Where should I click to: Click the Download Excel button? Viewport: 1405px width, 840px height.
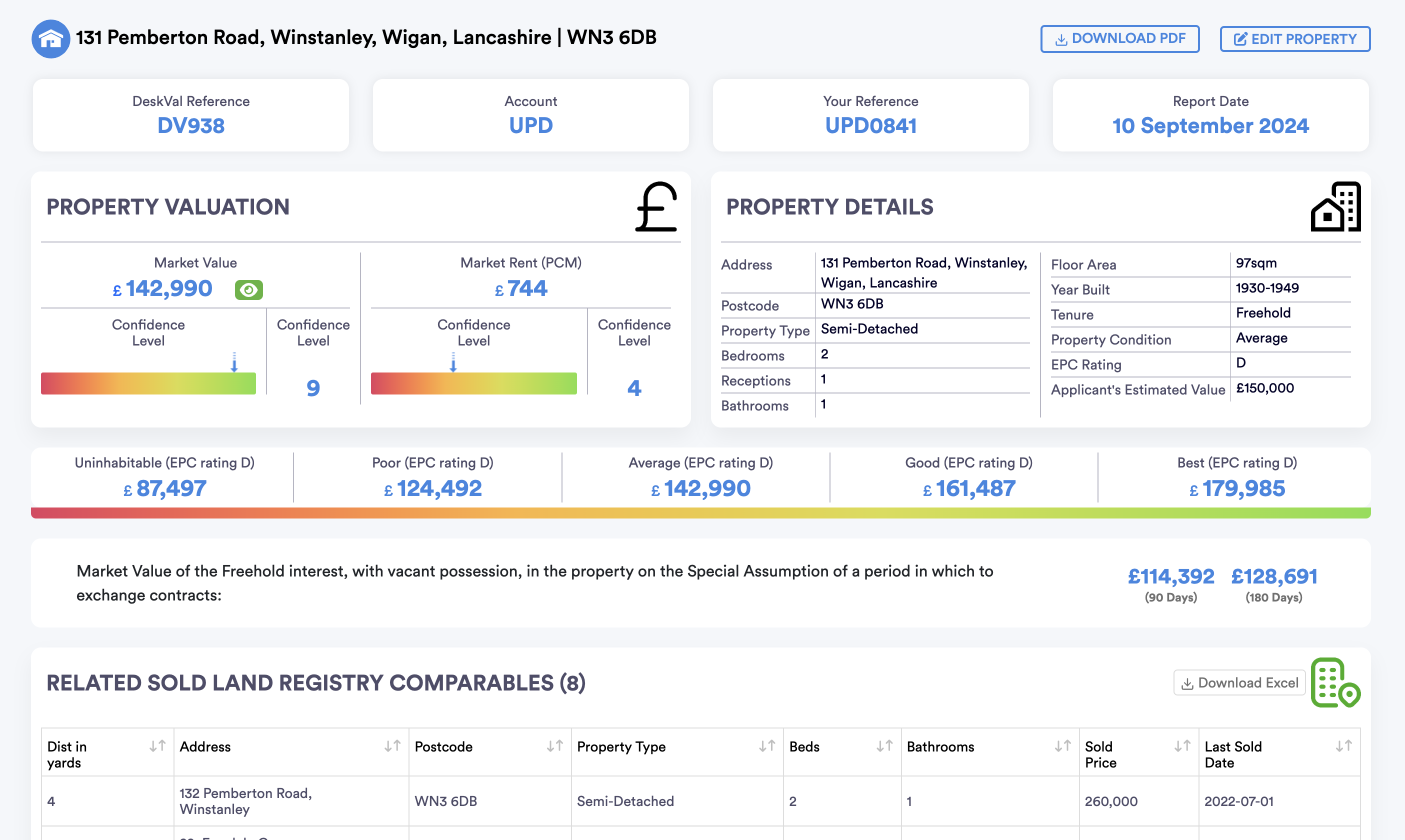[1238, 682]
